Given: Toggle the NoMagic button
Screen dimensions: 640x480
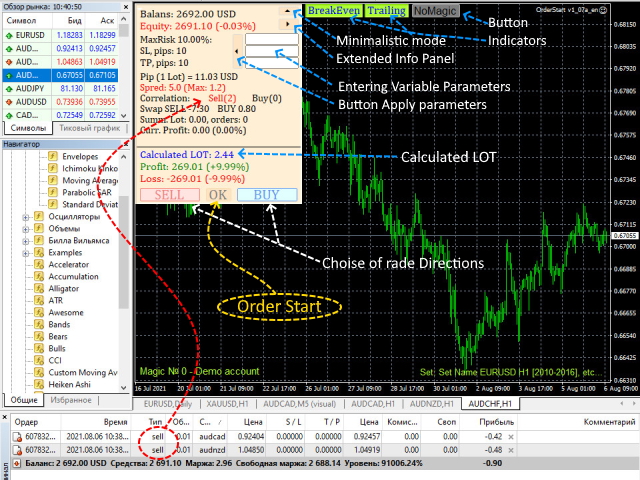Looking at the screenshot, I should (x=435, y=11).
